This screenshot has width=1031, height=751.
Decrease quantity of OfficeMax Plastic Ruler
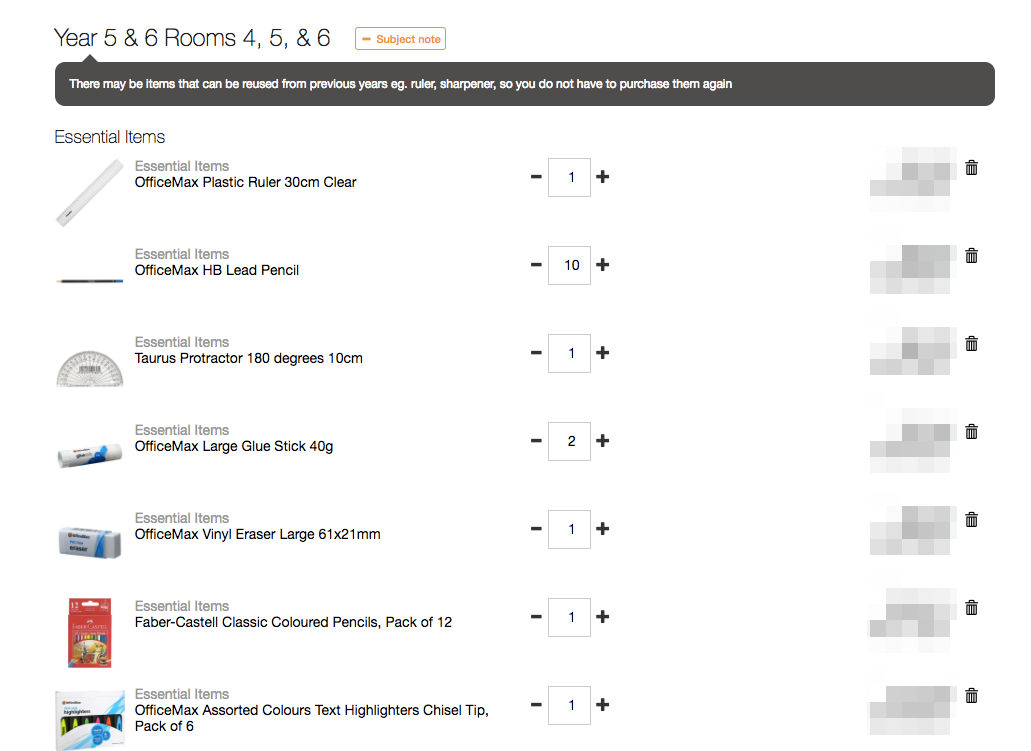536,177
